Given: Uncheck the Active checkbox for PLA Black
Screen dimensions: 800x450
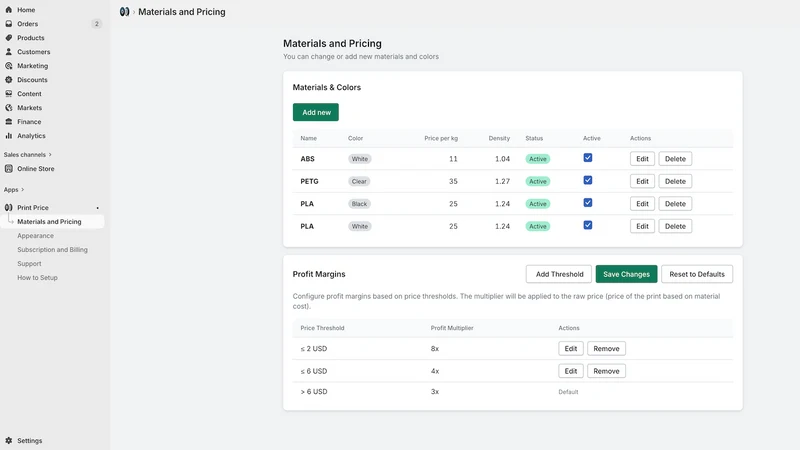Looking at the screenshot, I should (588, 203).
